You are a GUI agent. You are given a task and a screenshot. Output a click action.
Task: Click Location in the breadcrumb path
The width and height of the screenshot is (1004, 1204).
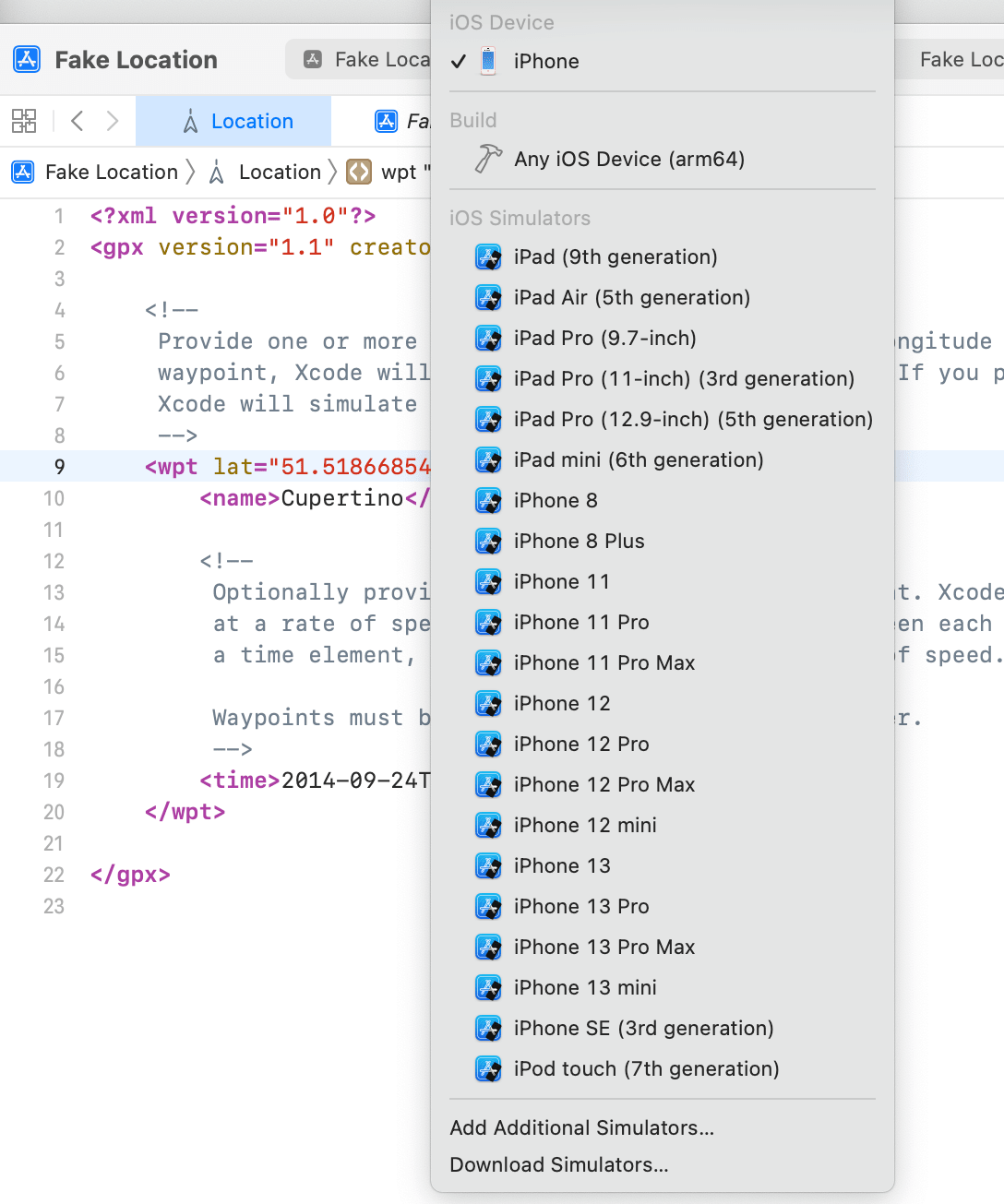coord(280,172)
